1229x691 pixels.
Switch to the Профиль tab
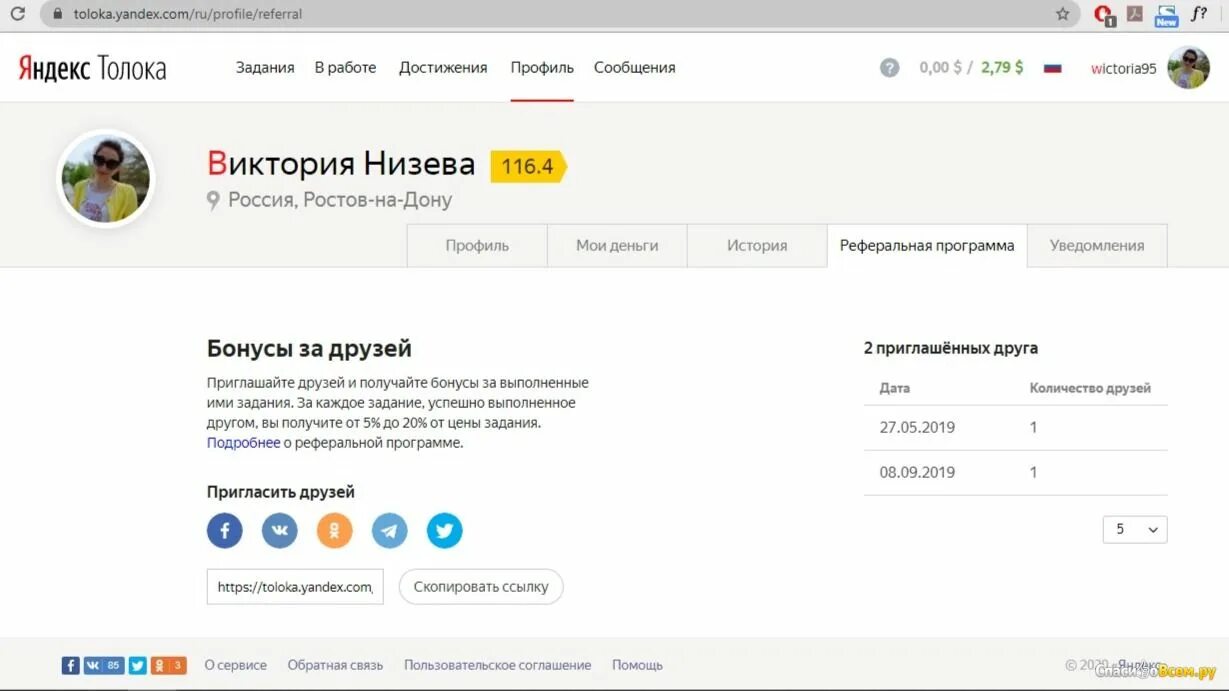click(477, 245)
